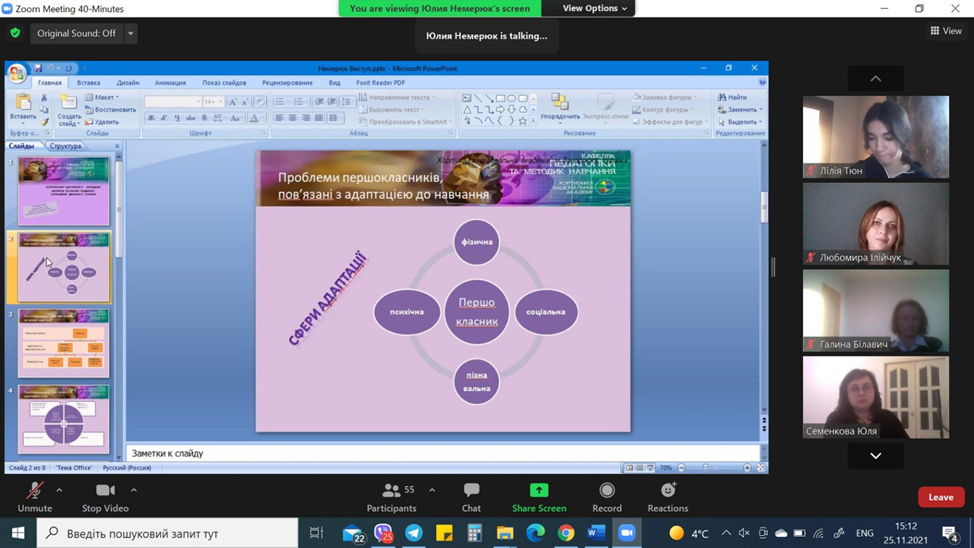Viewport: 974px width, 548px height.
Task: Click the Windows search box
Action: click(168, 533)
